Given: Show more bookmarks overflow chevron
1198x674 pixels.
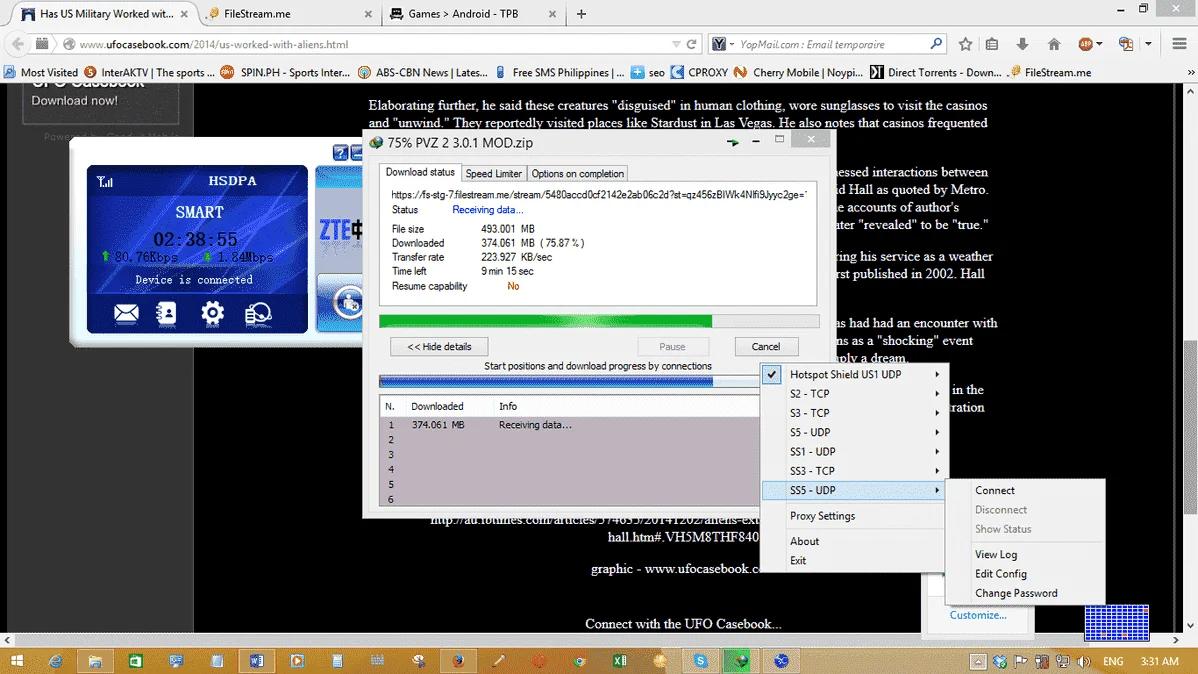Looking at the screenshot, I should point(1190,73).
